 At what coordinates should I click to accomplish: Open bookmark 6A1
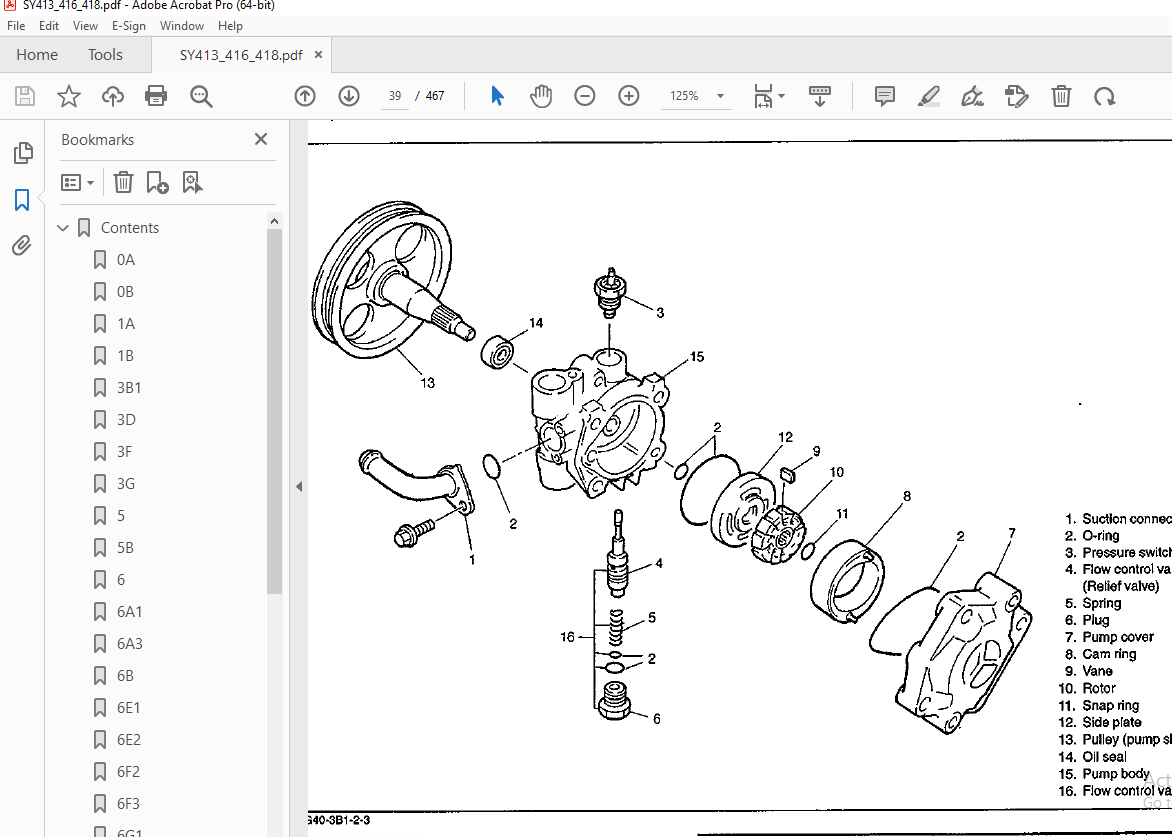click(x=129, y=612)
